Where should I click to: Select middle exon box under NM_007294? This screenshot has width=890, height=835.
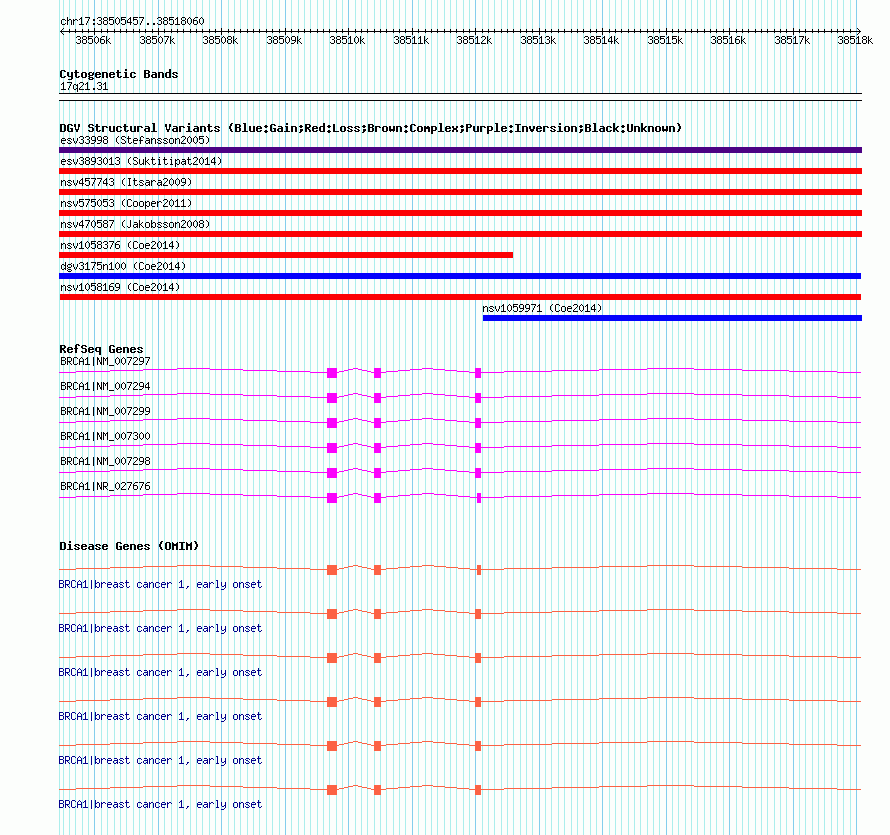click(x=377, y=398)
